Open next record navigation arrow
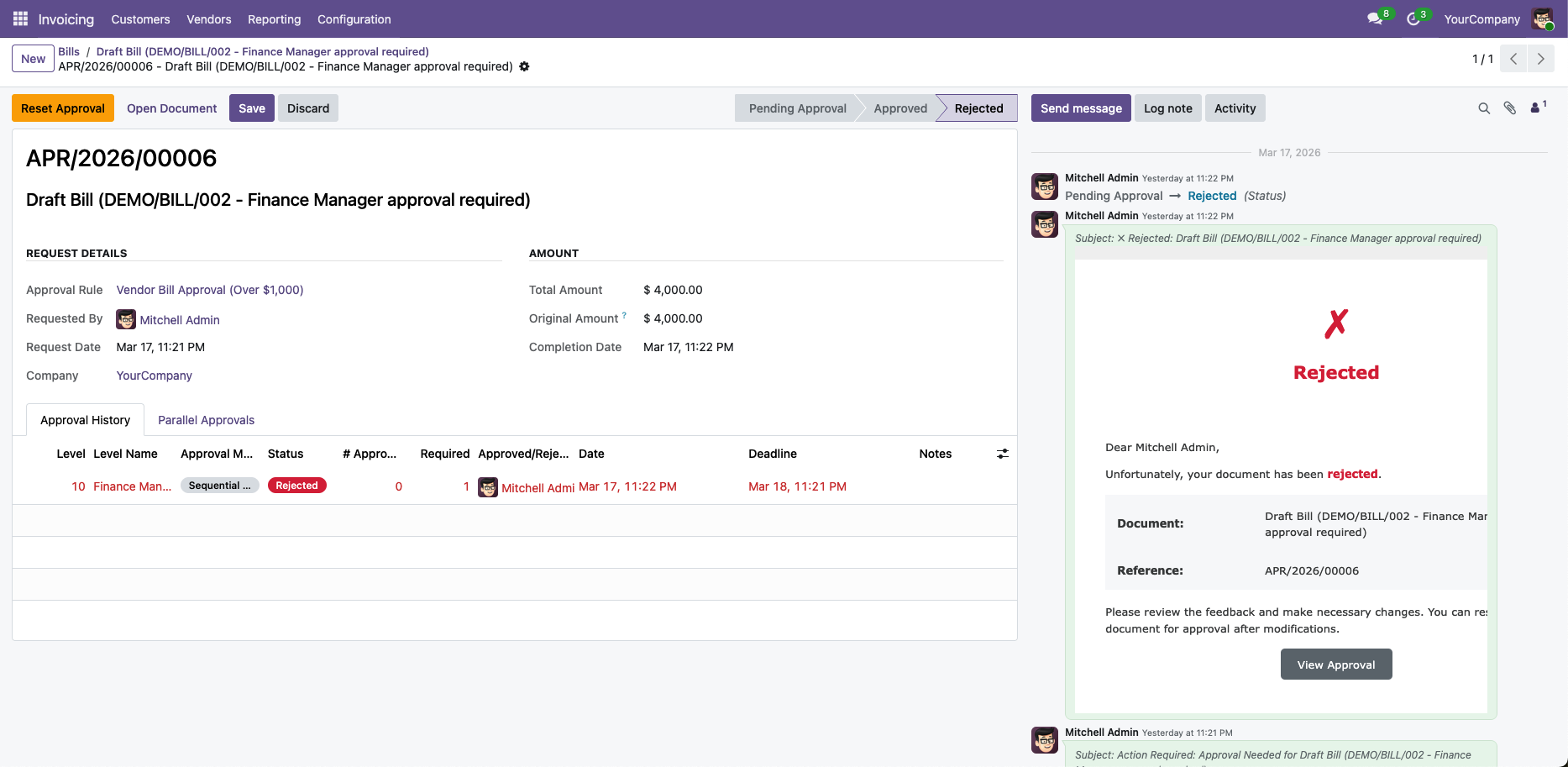 click(1540, 59)
